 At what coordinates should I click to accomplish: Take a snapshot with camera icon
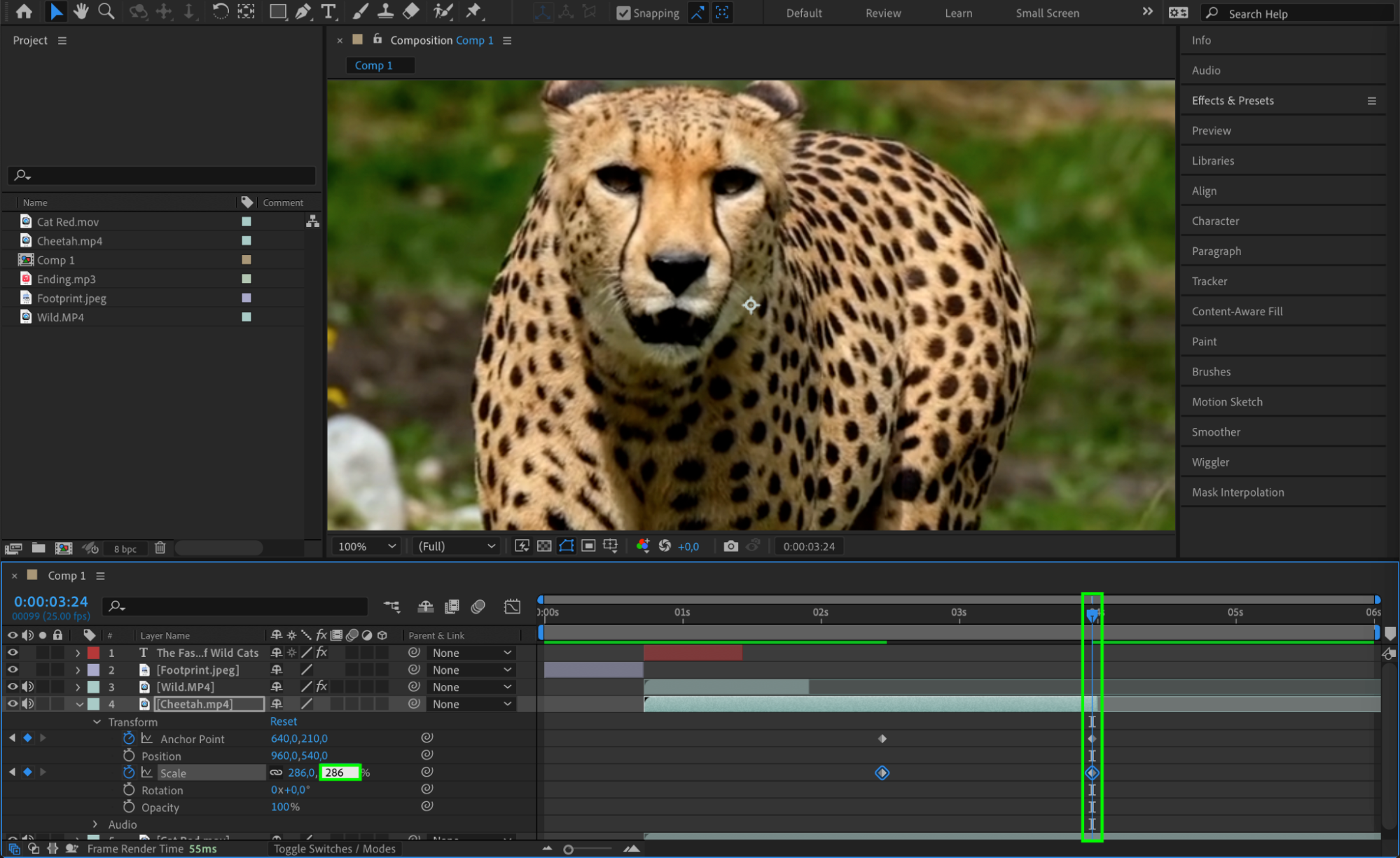point(730,546)
